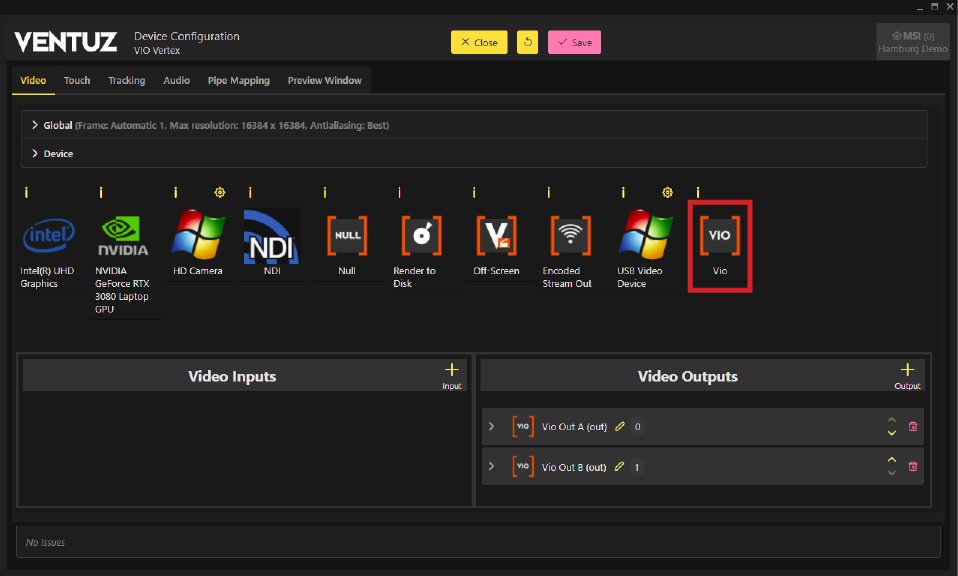Viewport: 958px width, 576px height.
Task: Move Vio Out B up in order
Action: coord(891,460)
